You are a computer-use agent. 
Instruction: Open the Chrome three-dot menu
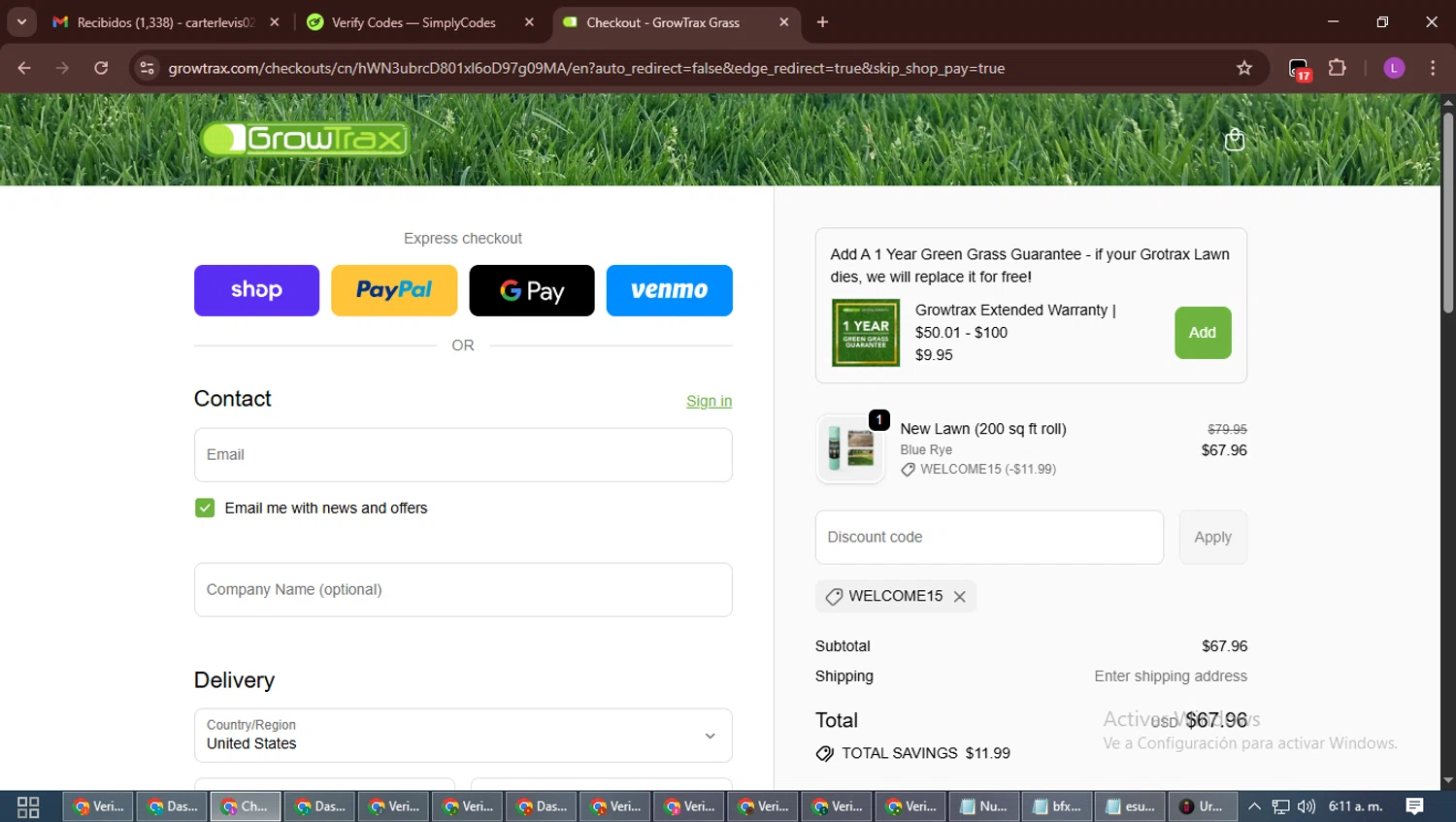point(1433,68)
